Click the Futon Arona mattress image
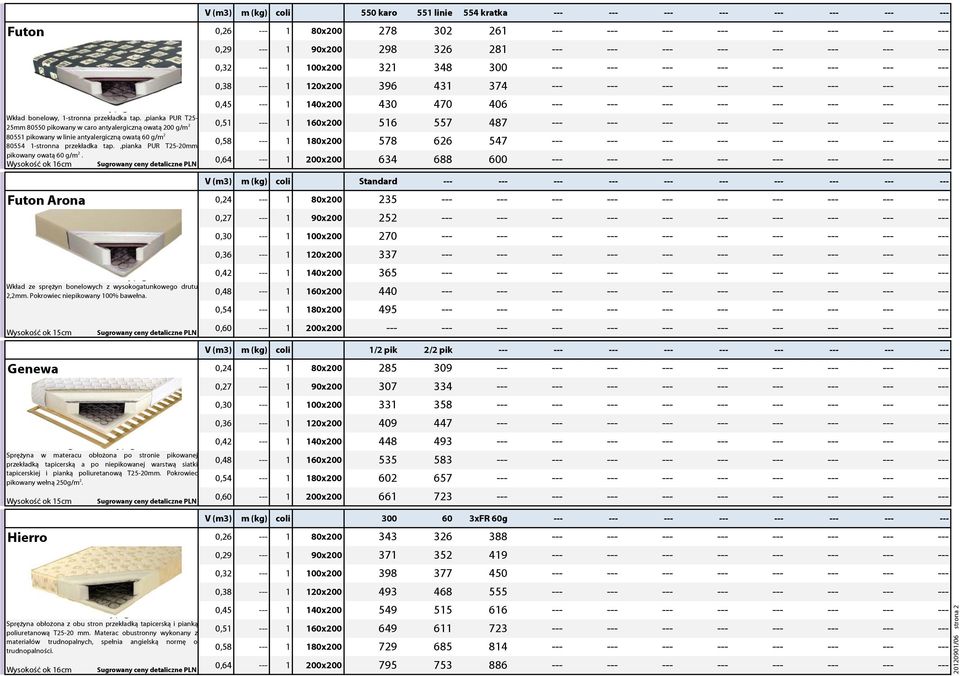 click(x=108, y=241)
